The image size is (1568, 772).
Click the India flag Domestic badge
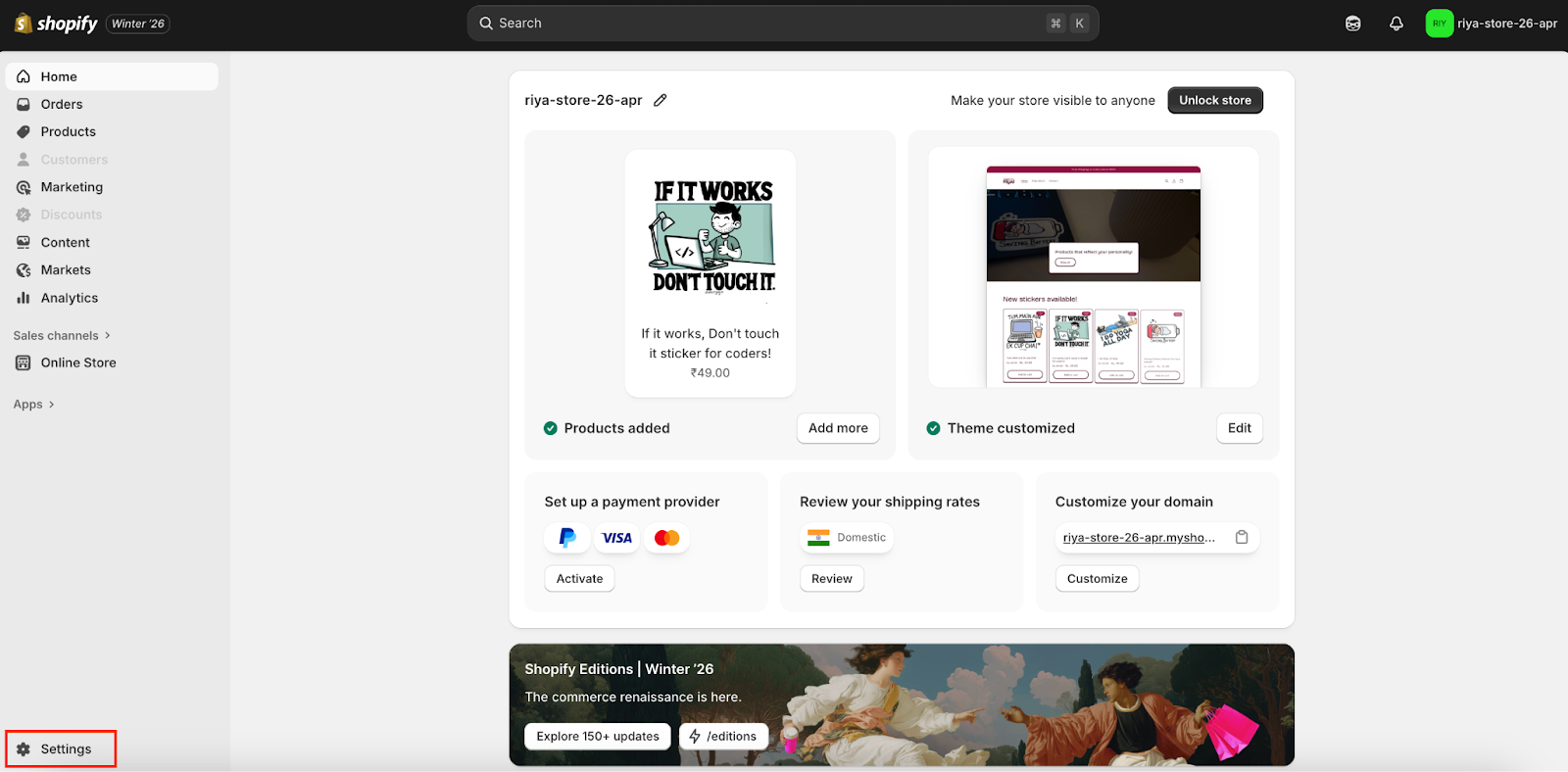tap(847, 538)
